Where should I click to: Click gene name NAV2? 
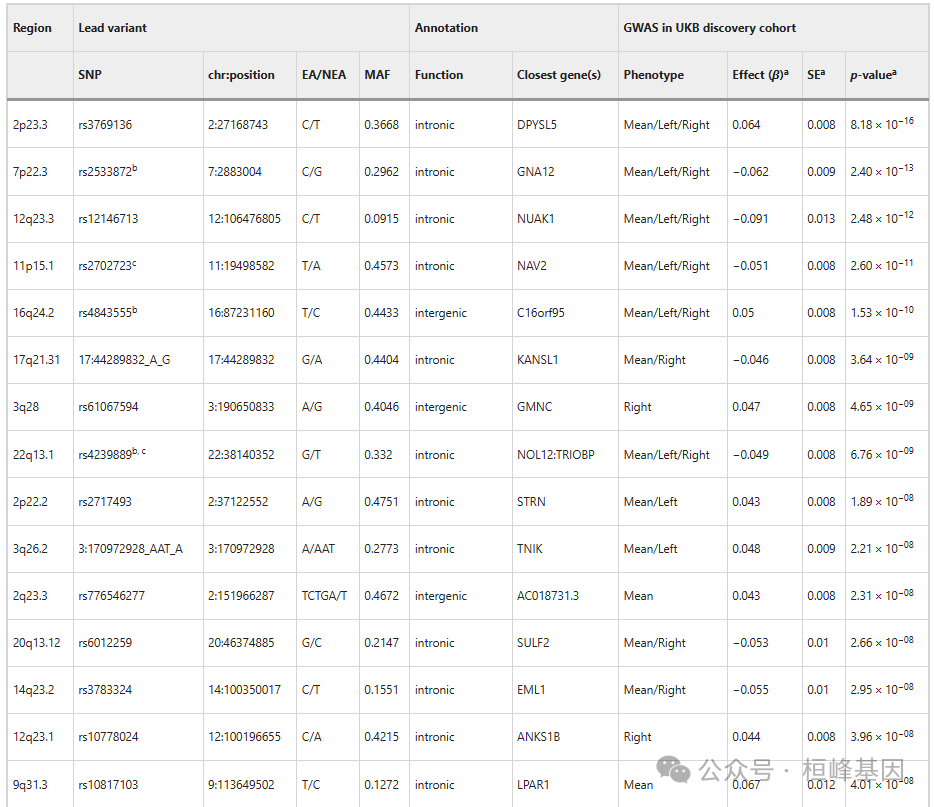click(x=532, y=266)
